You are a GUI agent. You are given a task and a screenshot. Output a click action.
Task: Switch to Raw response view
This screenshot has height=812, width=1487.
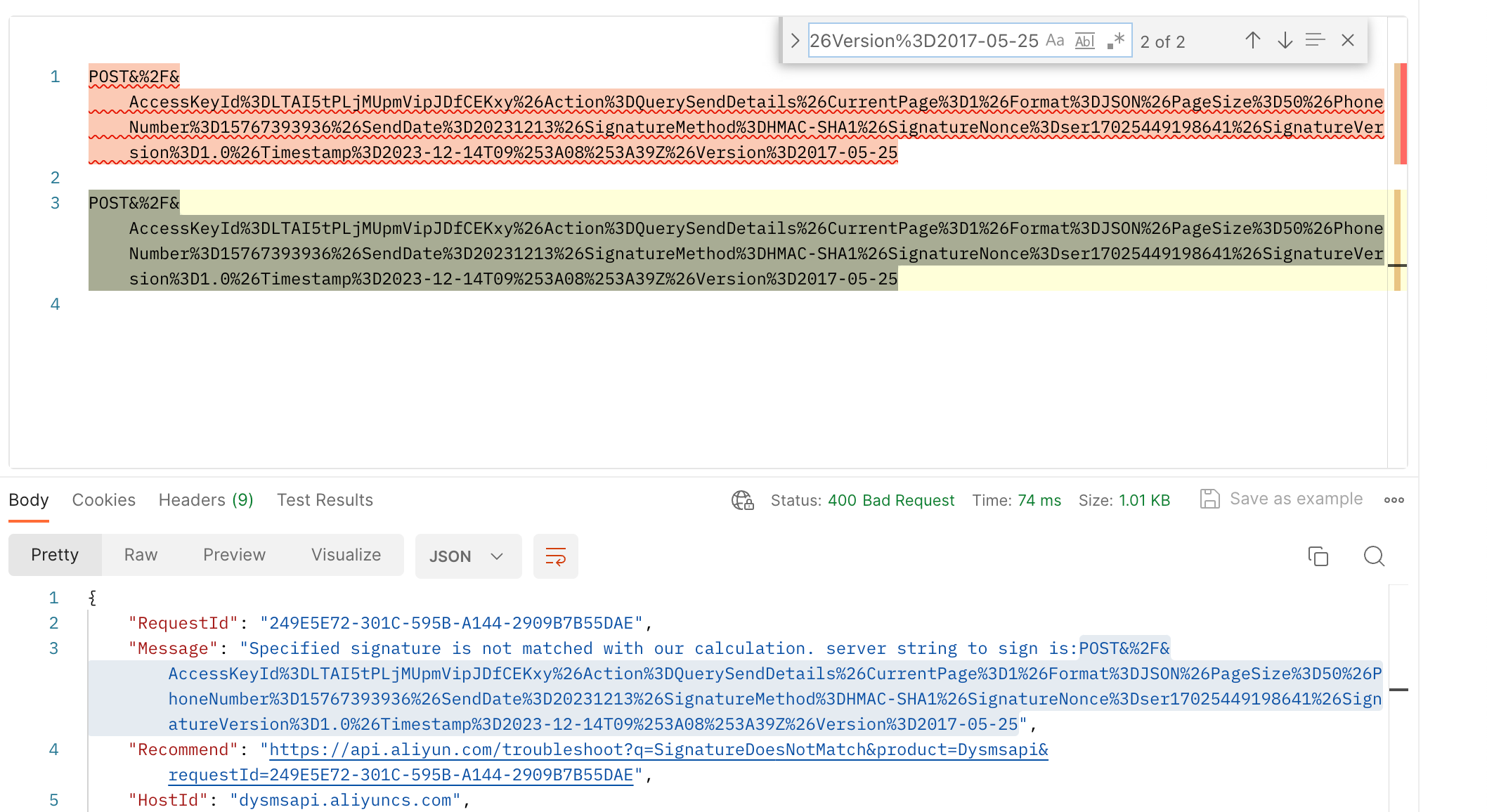pyautogui.click(x=141, y=555)
